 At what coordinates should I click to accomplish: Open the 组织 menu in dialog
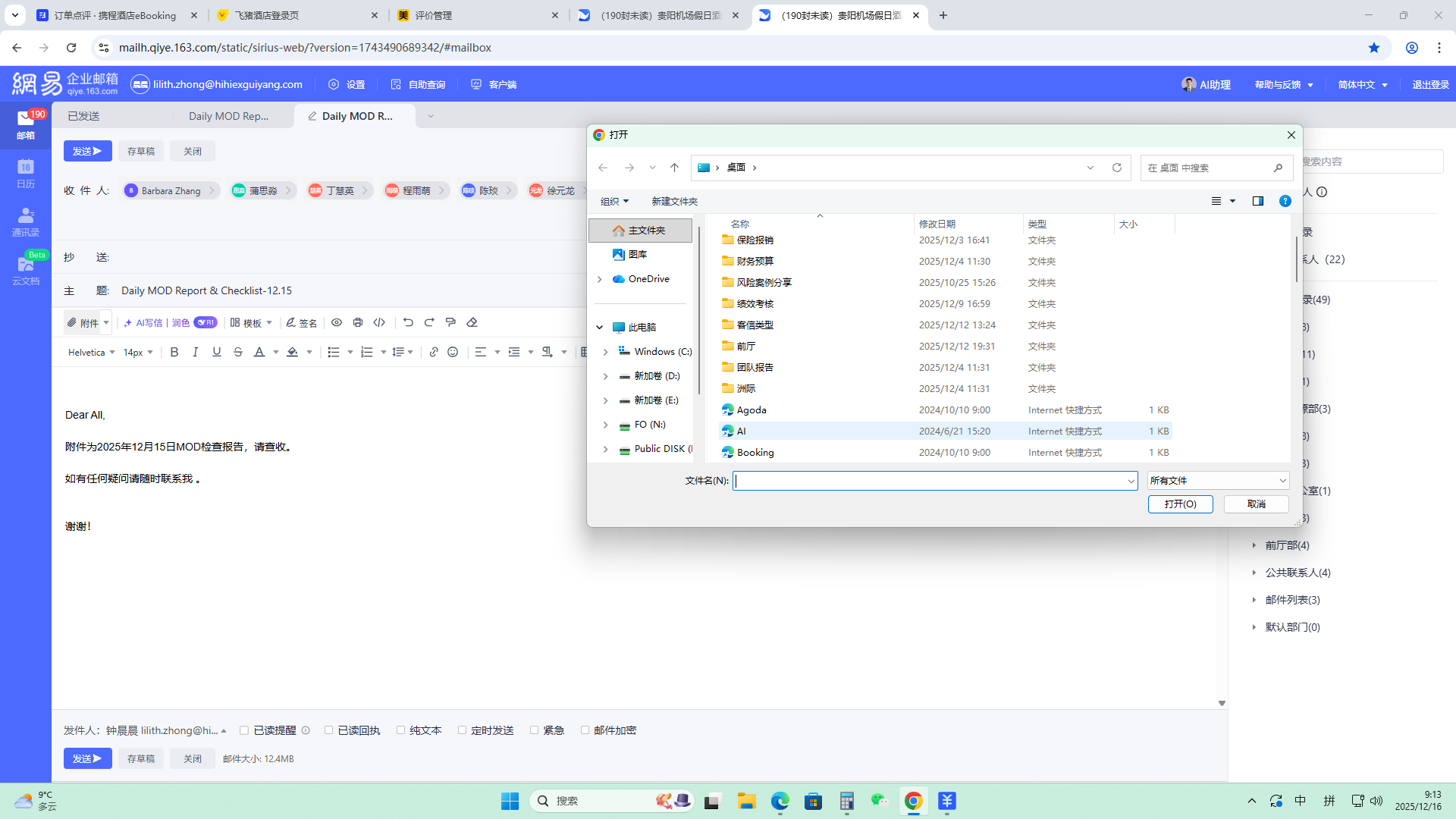coord(614,201)
